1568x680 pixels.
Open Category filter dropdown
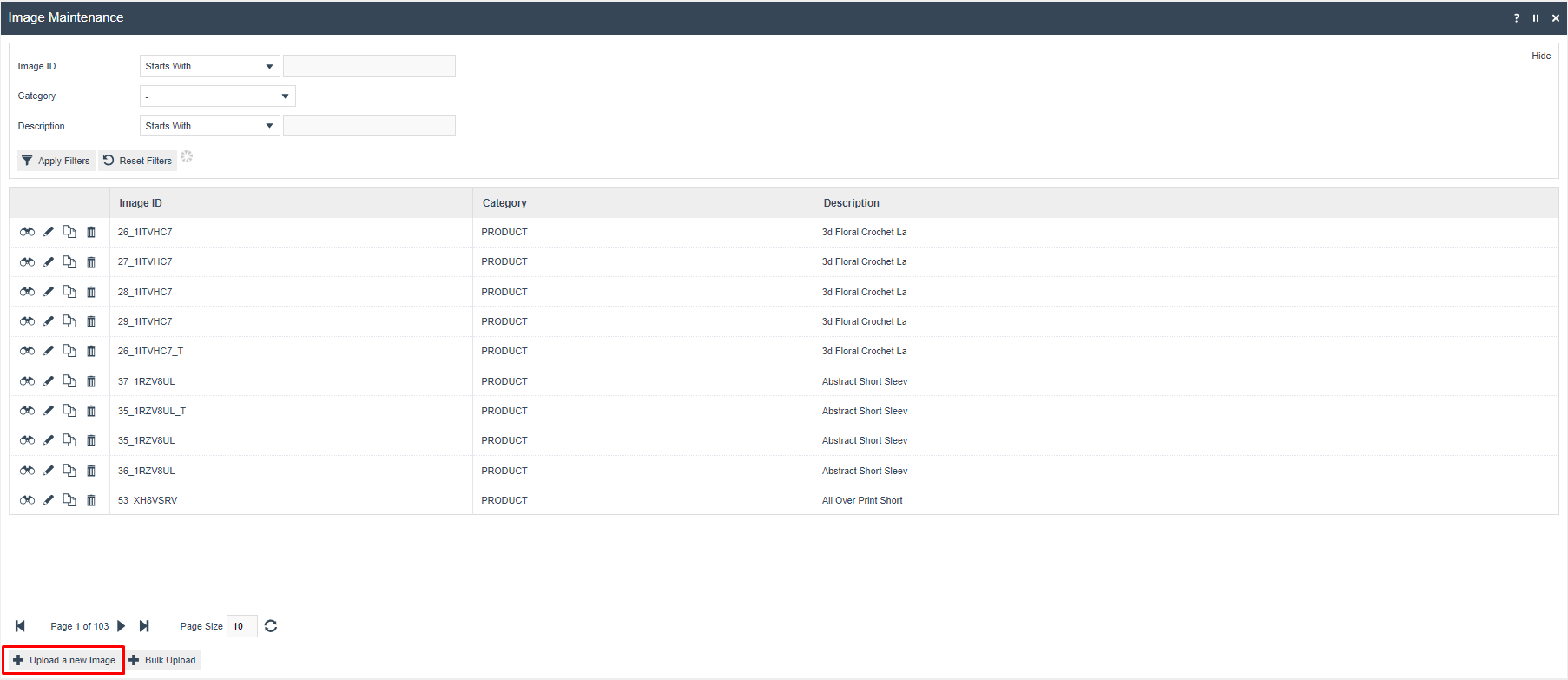(217, 96)
